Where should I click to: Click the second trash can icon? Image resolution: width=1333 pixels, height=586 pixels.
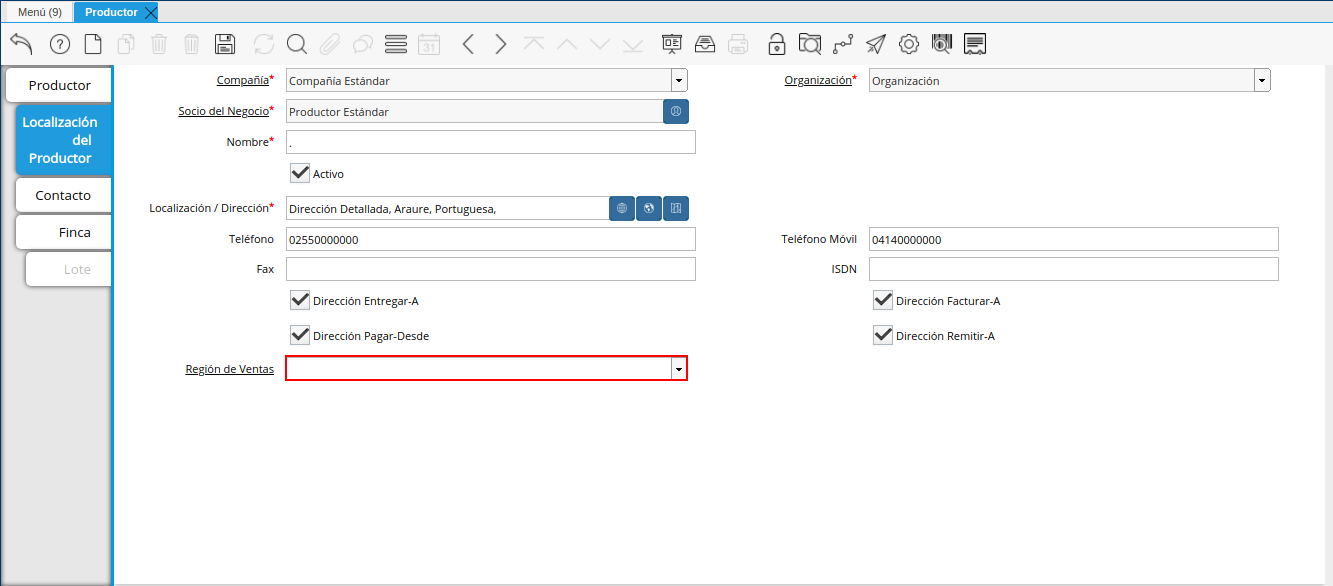[192, 44]
